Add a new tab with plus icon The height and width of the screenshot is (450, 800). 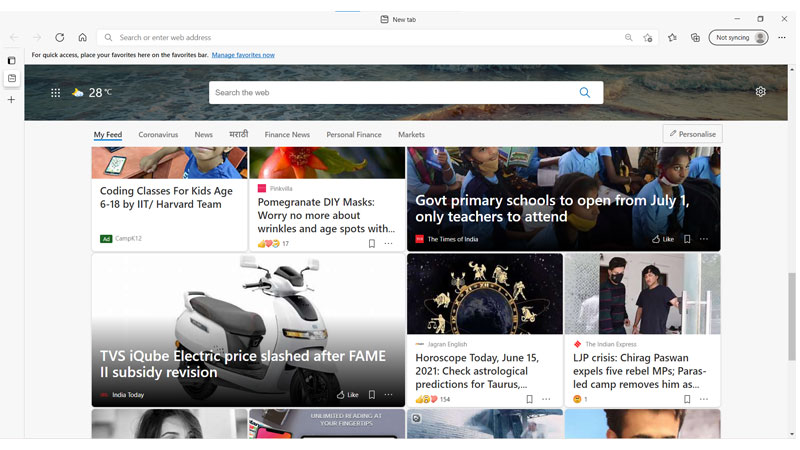pos(11,99)
